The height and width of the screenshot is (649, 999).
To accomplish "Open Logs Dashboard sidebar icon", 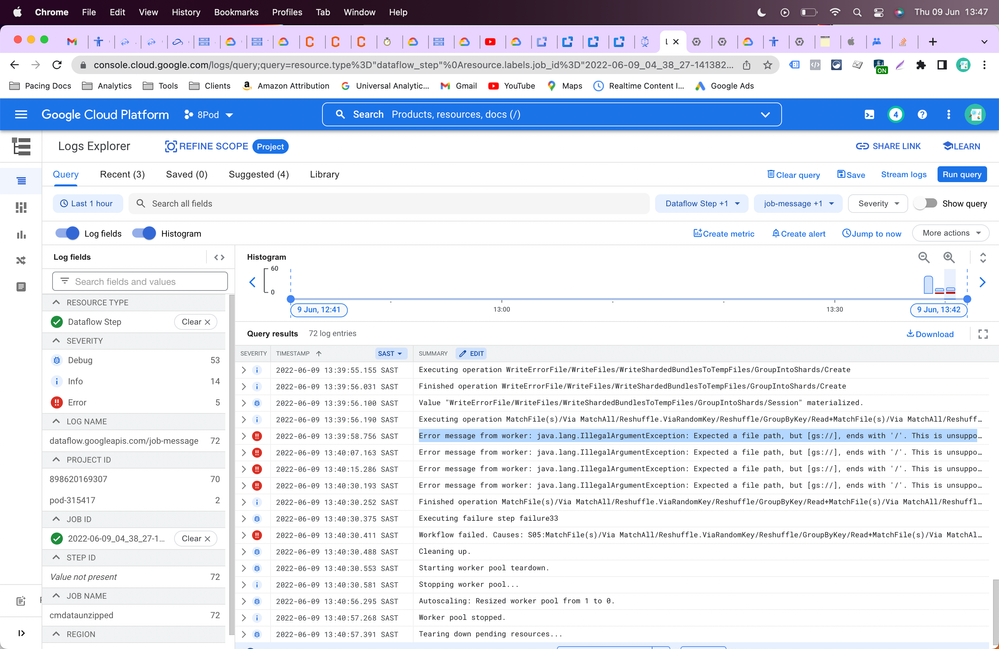I will tap(21, 208).
